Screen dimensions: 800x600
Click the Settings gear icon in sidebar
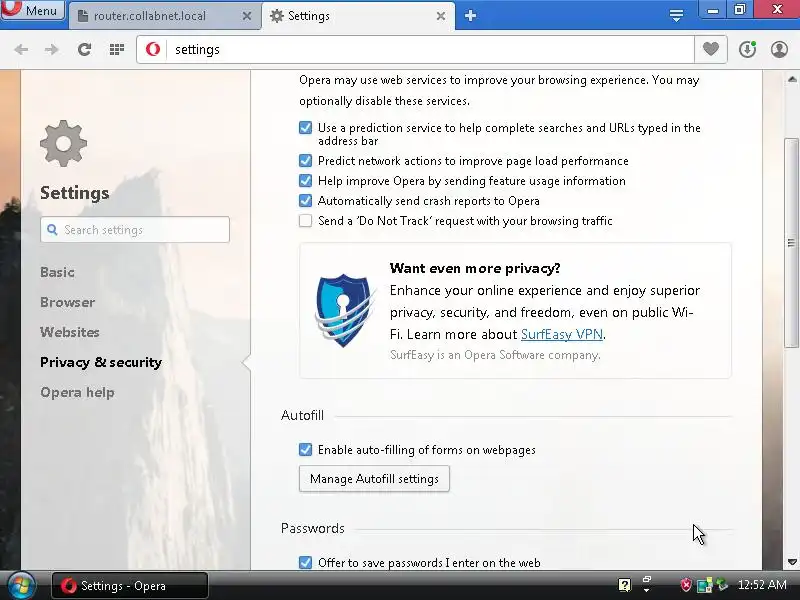click(63, 143)
